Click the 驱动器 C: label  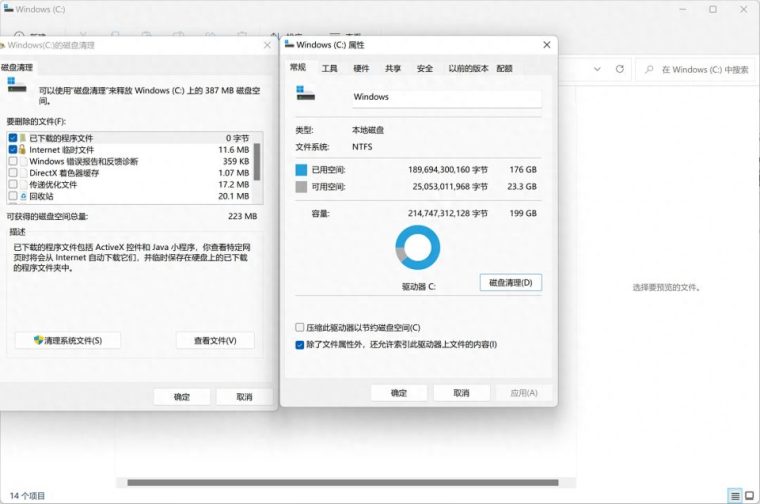pos(419,287)
